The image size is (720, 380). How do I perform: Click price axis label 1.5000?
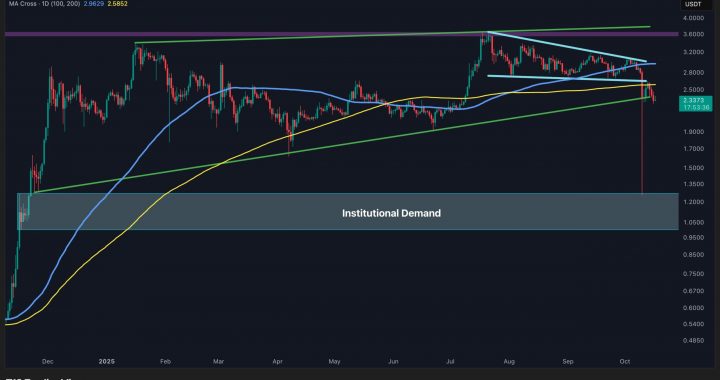point(694,168)
